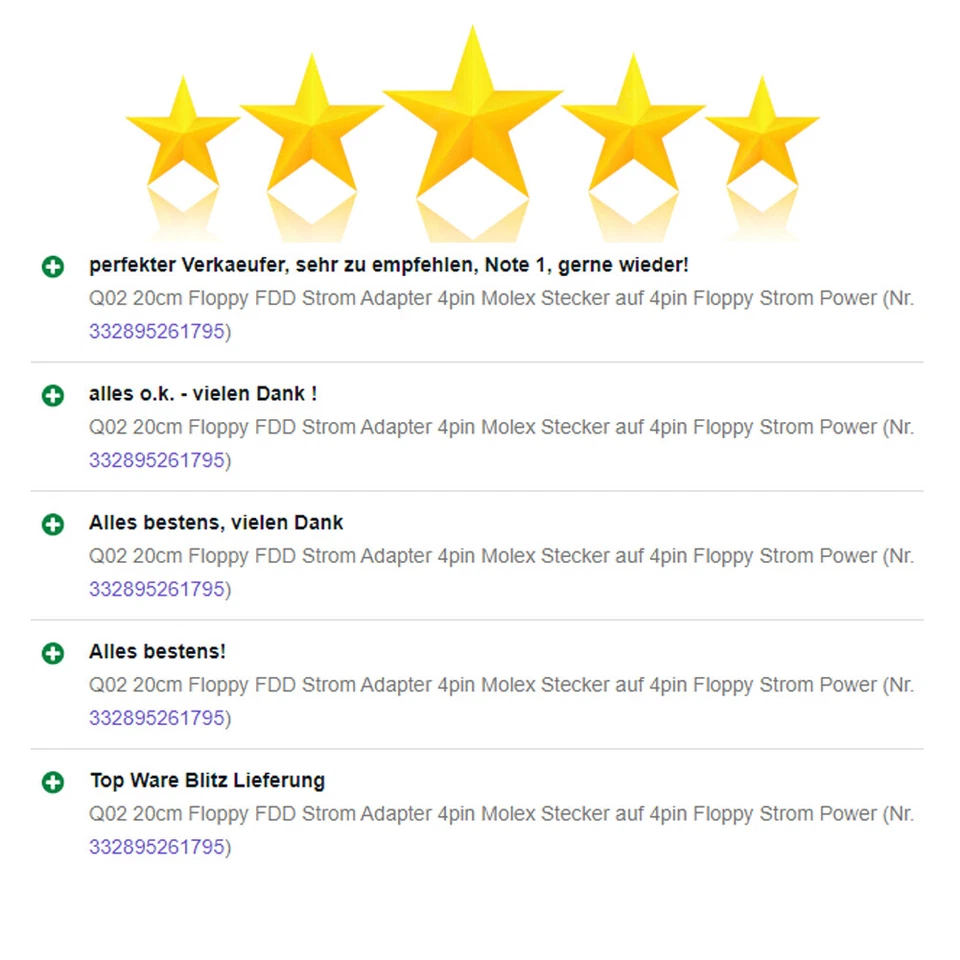
Task: Click the second star from left
Action: click(312, 126)
